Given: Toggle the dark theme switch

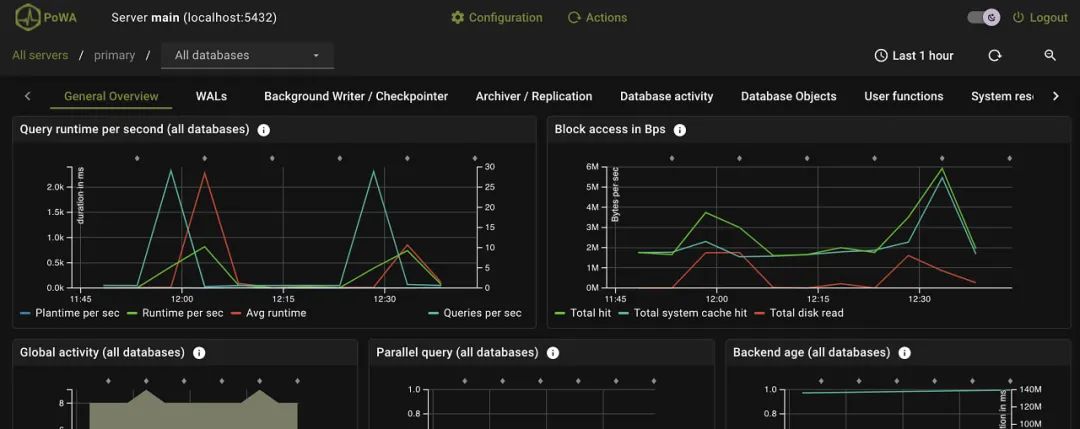Looking at the screenshot, I should point(984,18).
